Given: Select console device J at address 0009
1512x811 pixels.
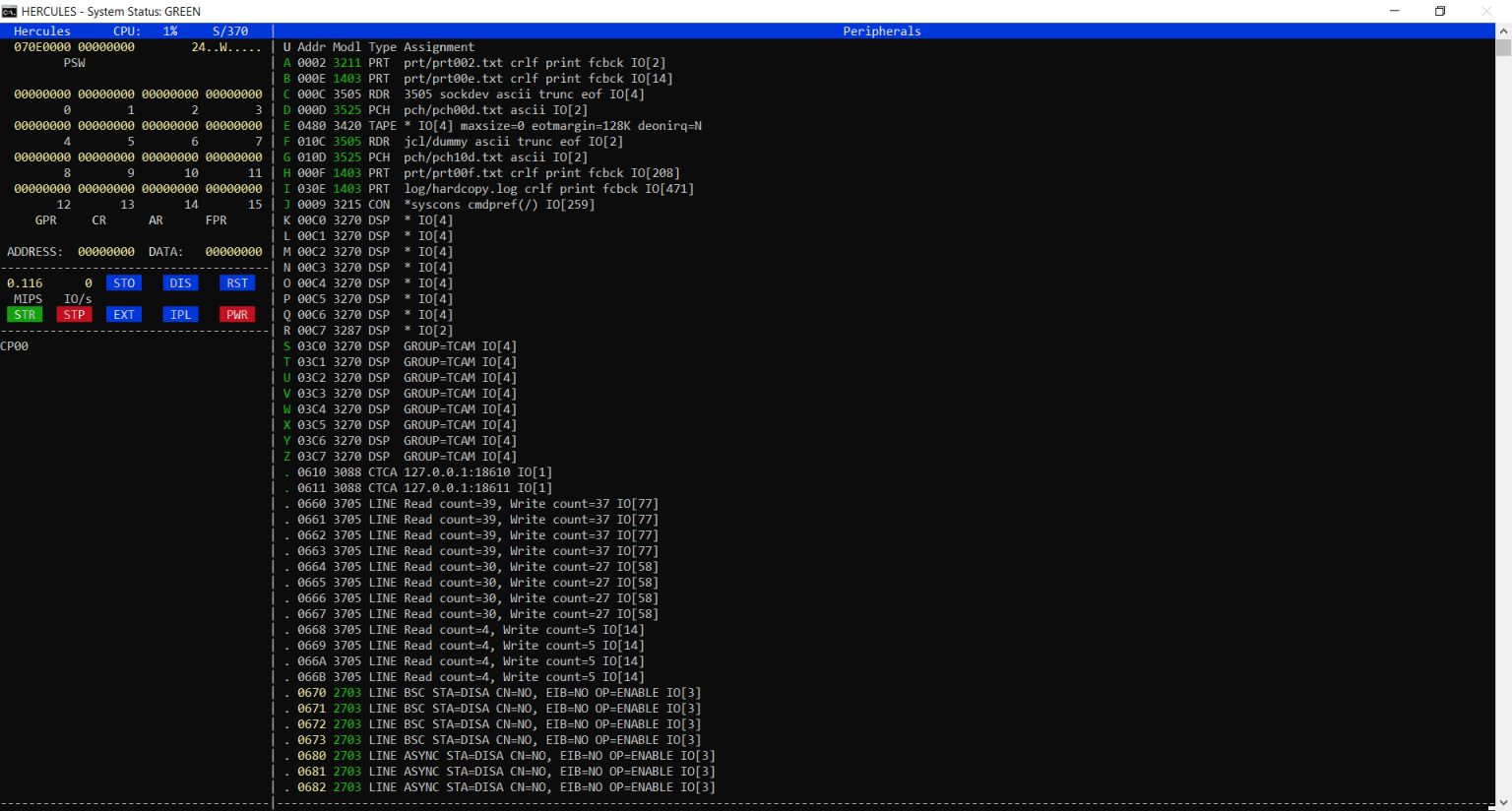Looking at the screenshot, I should (287, 205).
